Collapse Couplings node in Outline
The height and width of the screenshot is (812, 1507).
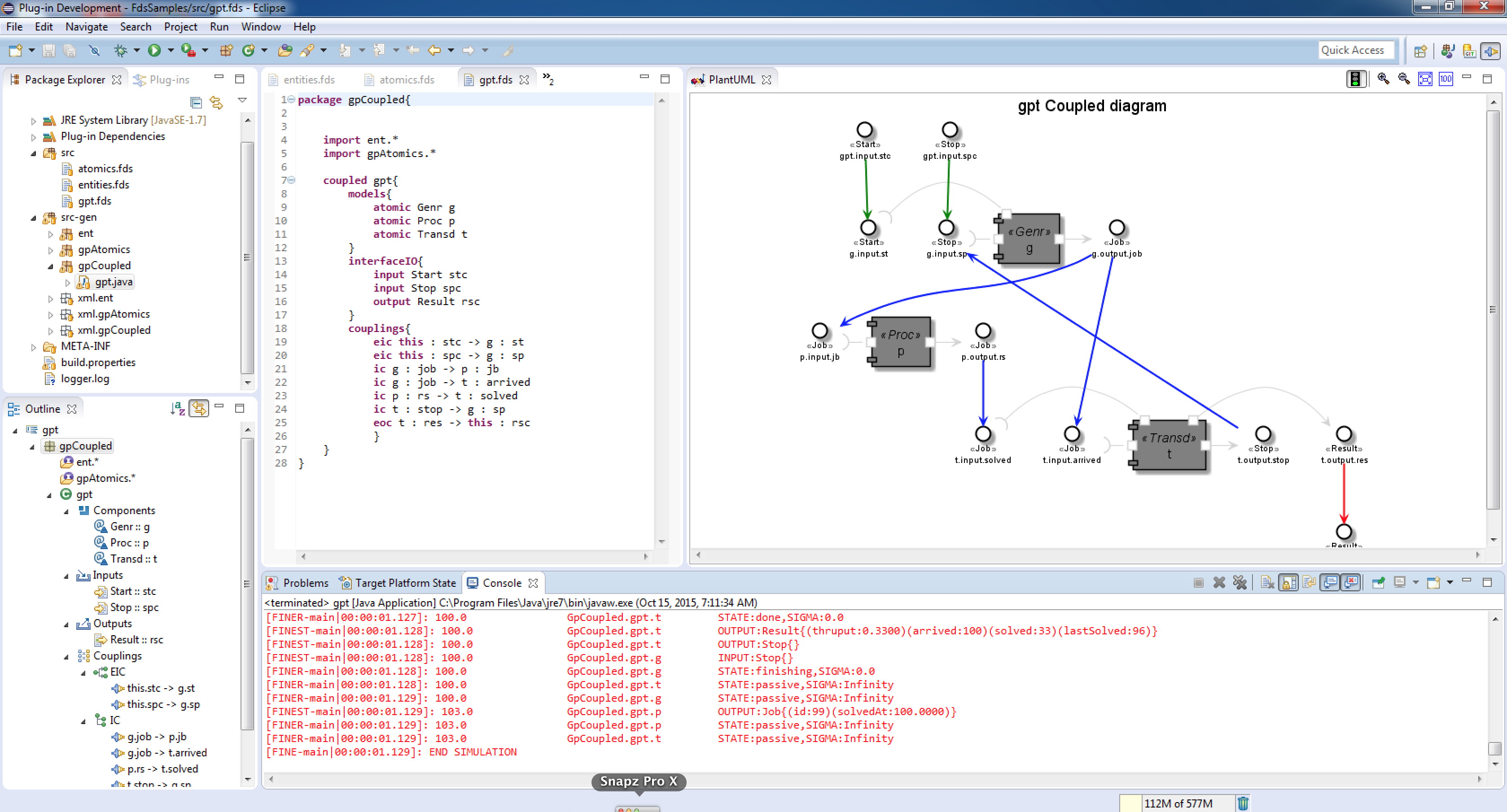tap(67, 656)
